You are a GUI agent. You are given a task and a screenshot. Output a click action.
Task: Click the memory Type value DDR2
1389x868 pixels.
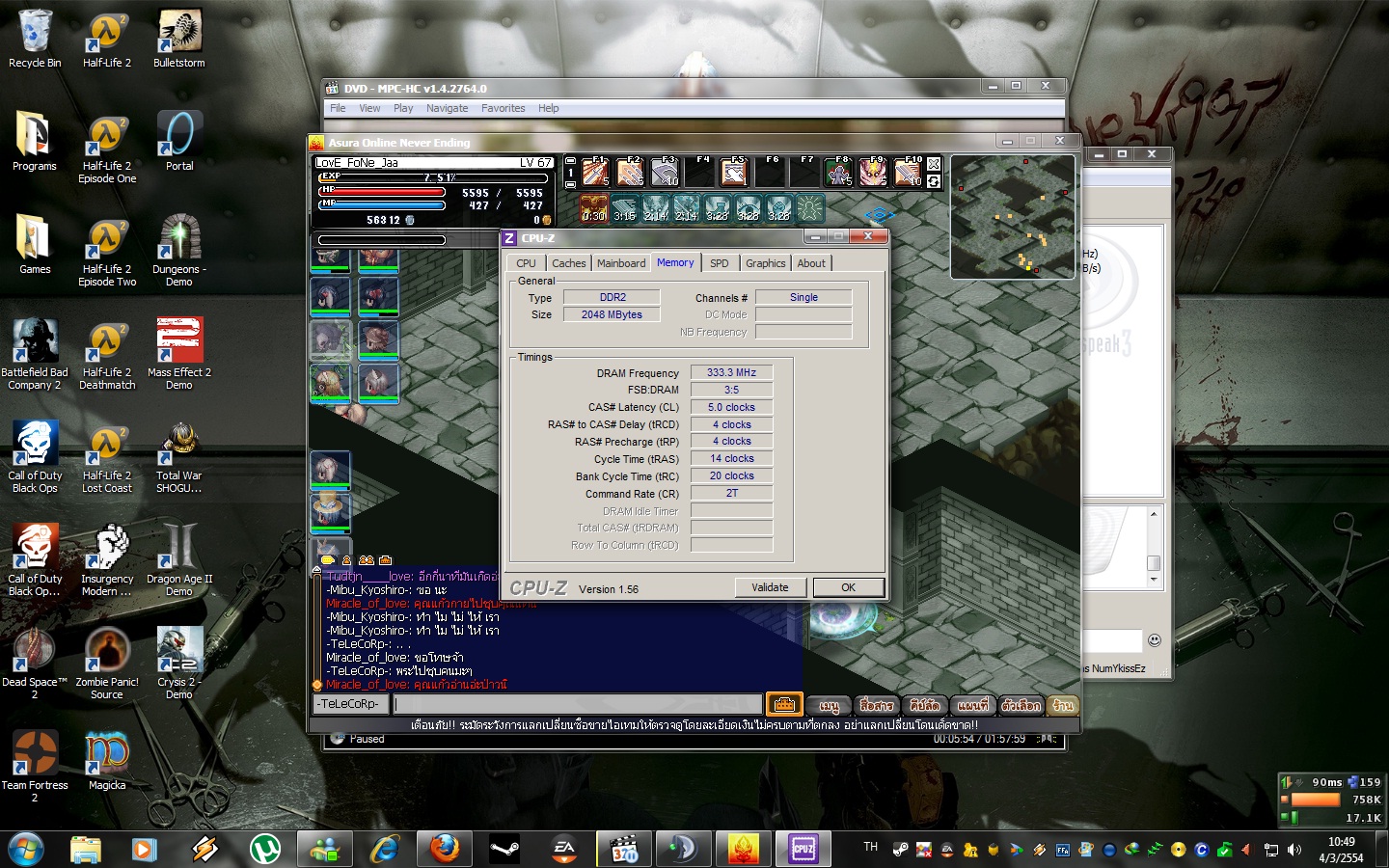(612, 297)
